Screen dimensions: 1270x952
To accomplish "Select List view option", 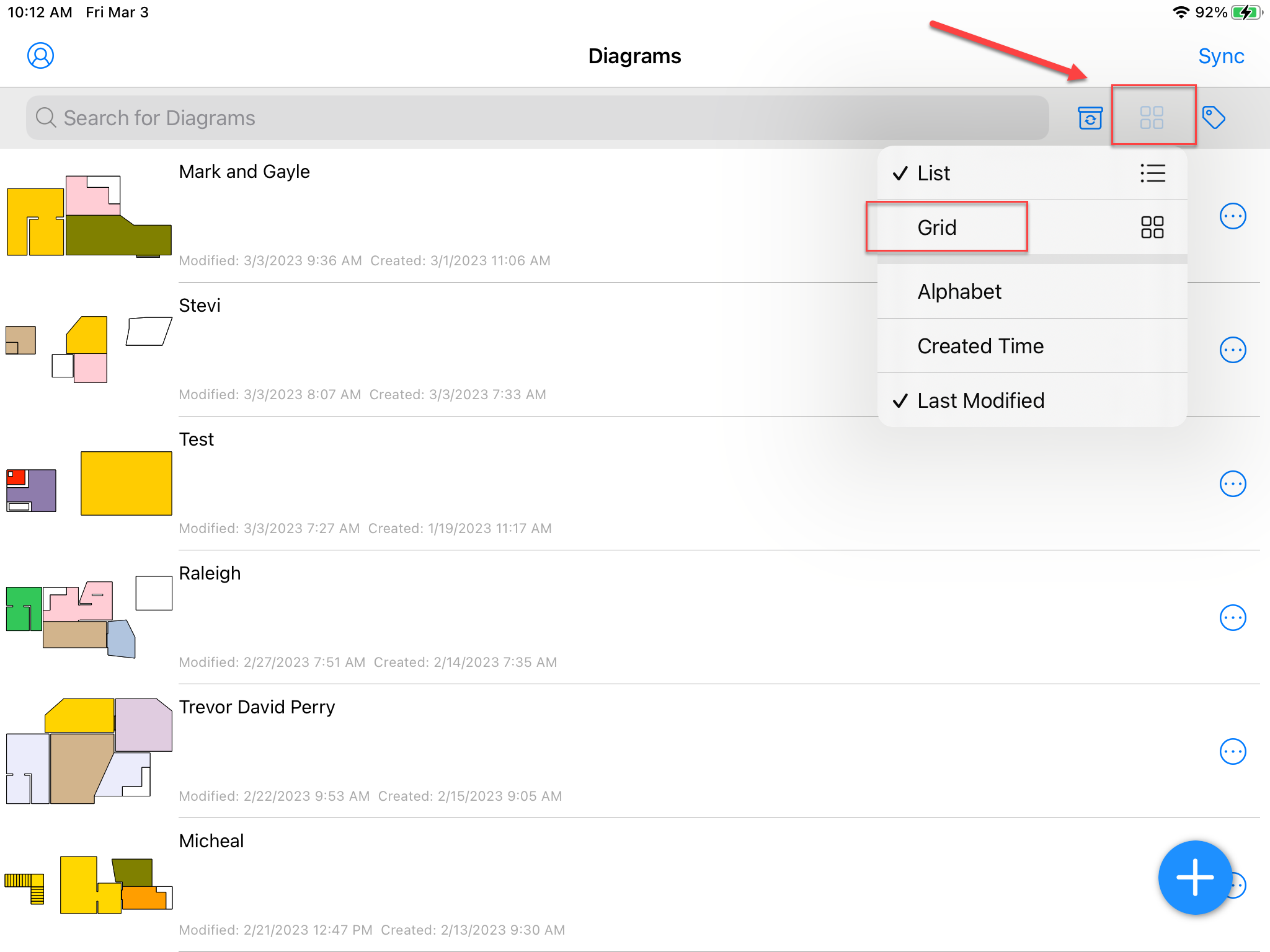I will click(1031, 172).
